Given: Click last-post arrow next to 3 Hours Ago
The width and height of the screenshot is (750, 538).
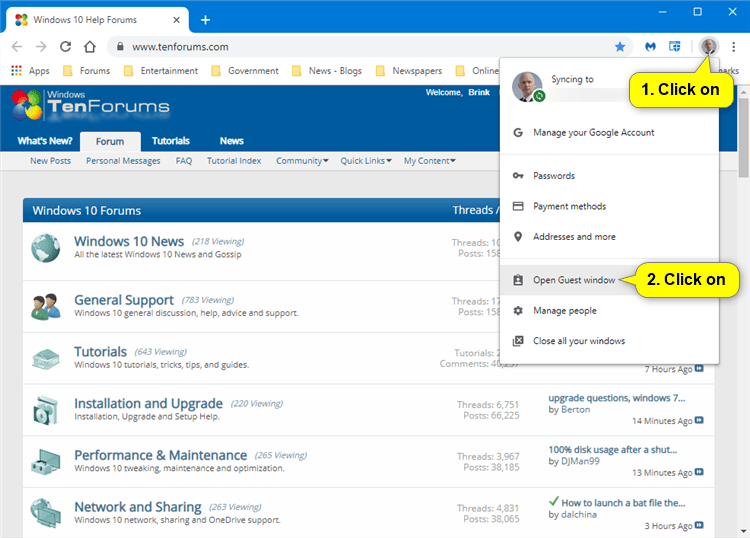Looking at the screenshot, I should click(699, 525).
